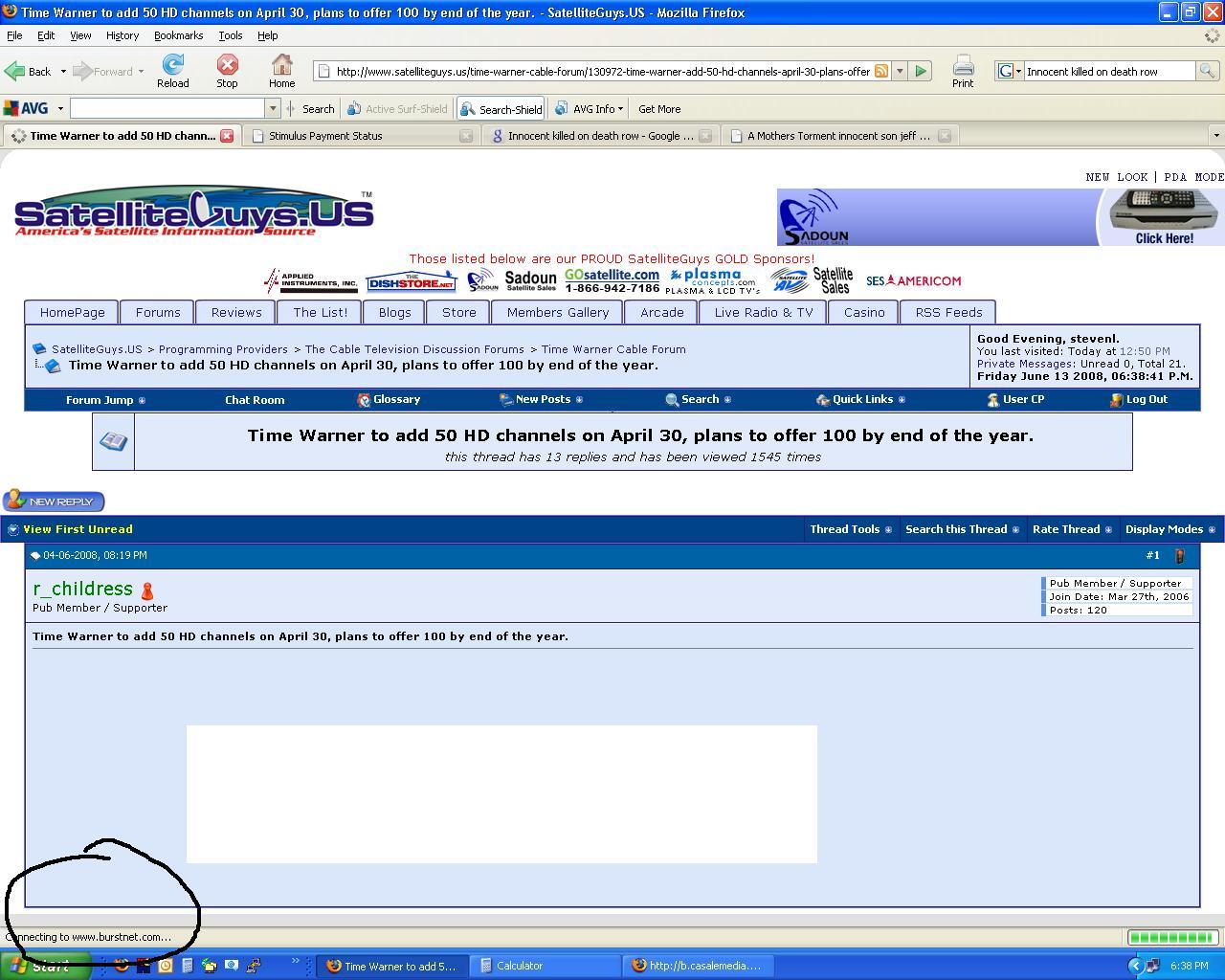
Task: Expand the Thread Tools menu
Action: 851,529
